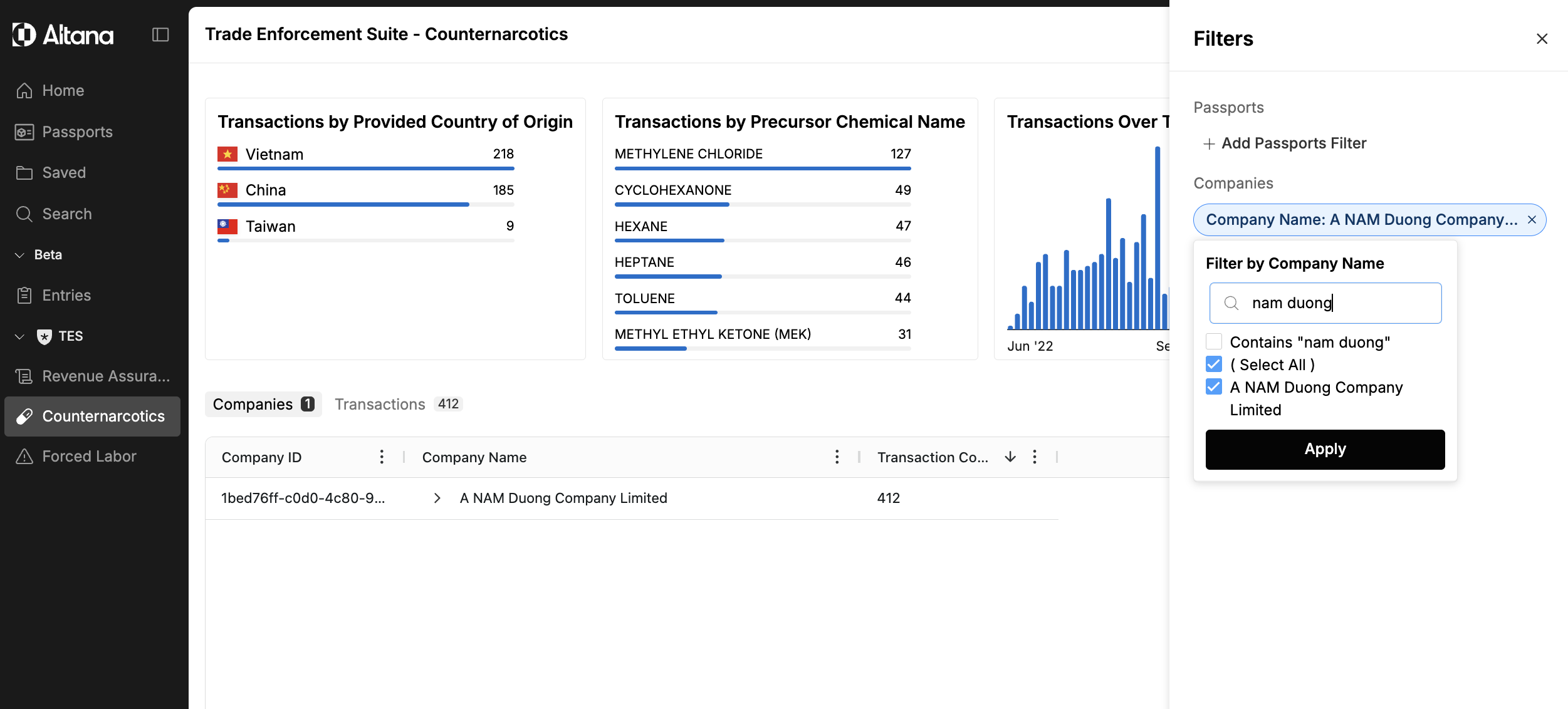This screenshot has width=1568, height=709.
Task: Click the 412 transaction count cell
Action: pyautogui.click(x=889, y=499)
